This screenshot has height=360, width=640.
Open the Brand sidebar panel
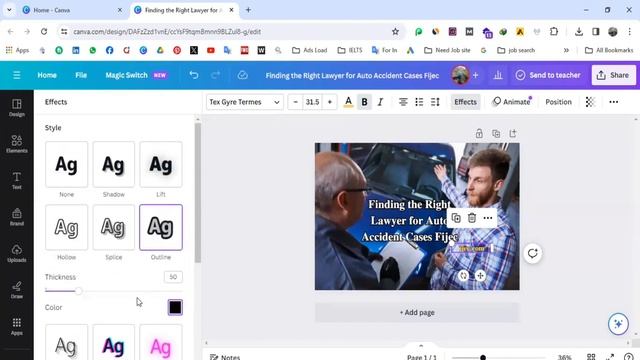[x=17, y=217]
